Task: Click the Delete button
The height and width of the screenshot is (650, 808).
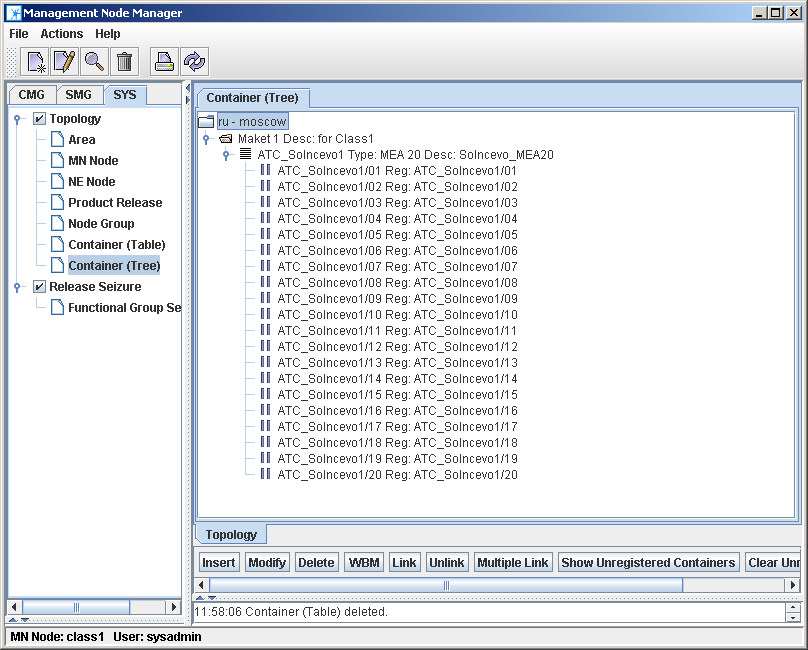Action: (x=316, y=562)
